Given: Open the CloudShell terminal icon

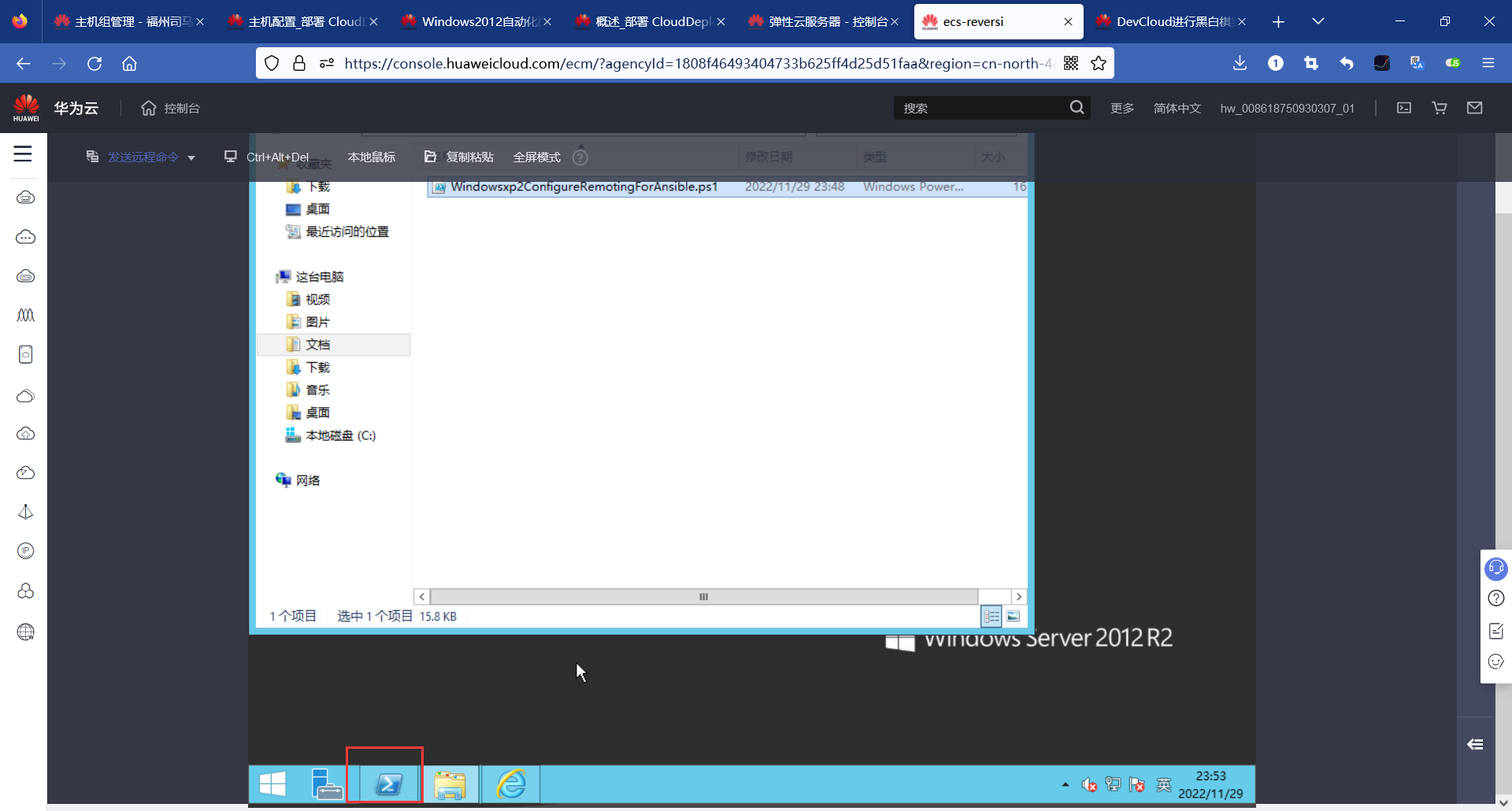Looking at the screenshot, I should coord(1404,108).
